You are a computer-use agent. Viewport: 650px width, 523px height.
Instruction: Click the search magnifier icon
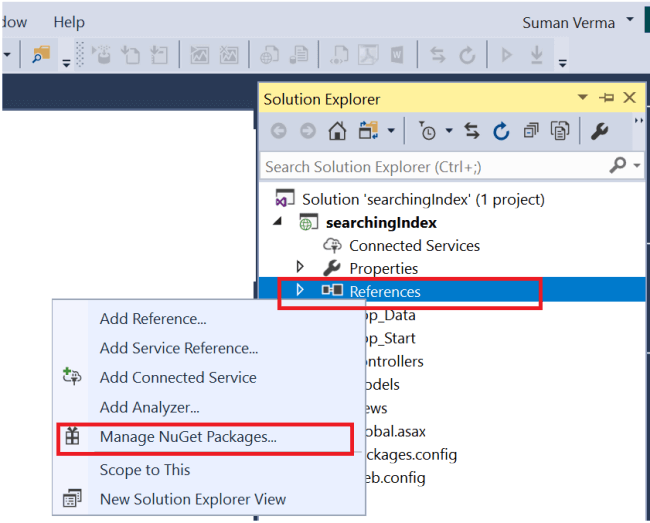(618, 165)
